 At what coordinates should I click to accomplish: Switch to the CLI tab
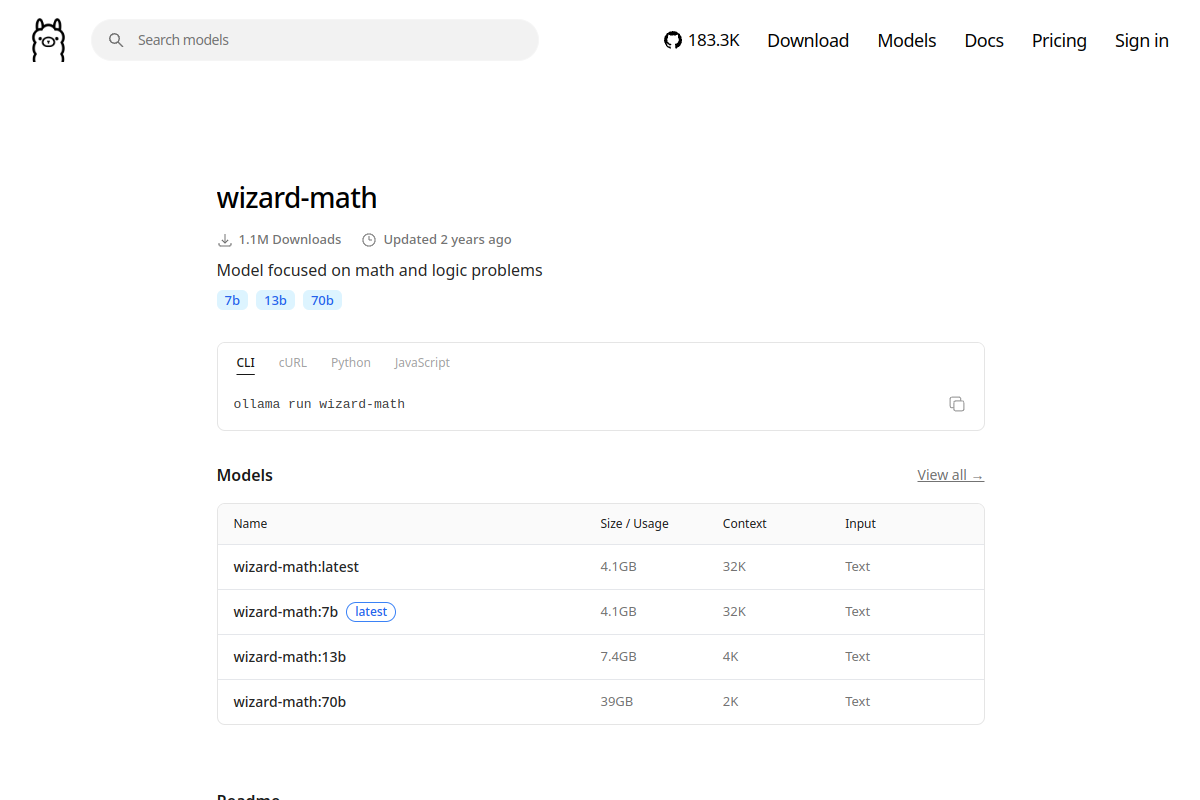(246, 363)
